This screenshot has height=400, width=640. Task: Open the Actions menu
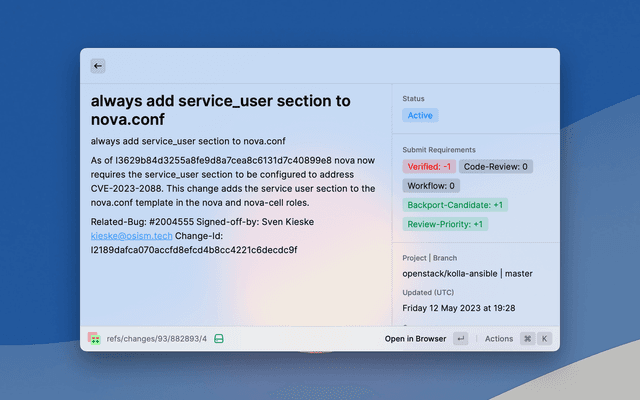(x=498, y=339)
